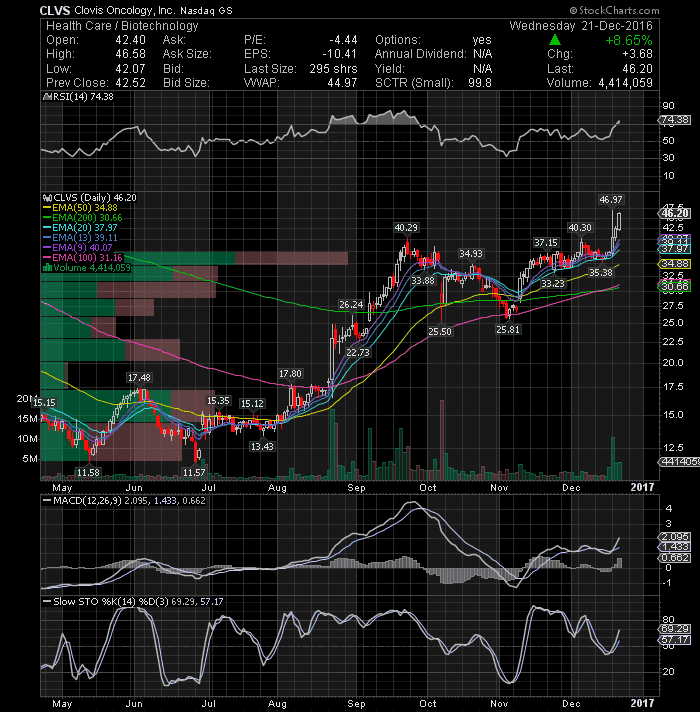Click the 46.20 last price axis tag
700x712 pixels.
pyautogui.click(x=675, y=214)
